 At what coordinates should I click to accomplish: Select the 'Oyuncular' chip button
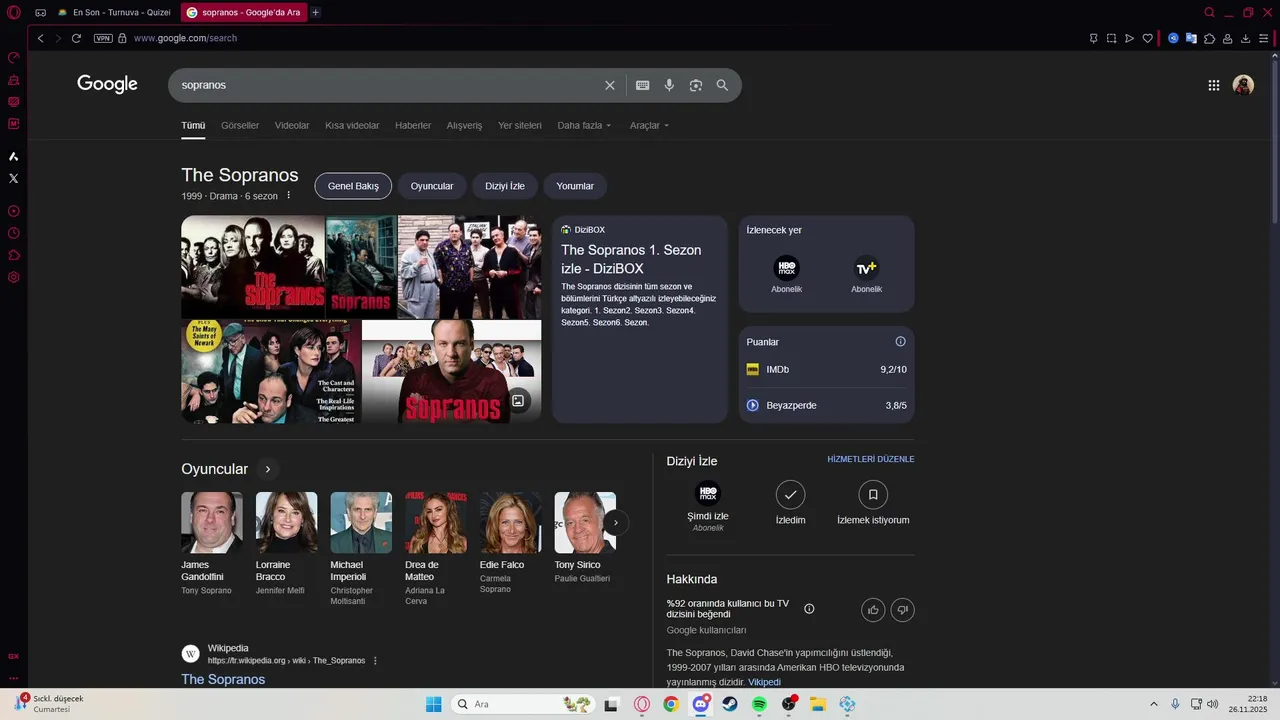tap(432, 186)
